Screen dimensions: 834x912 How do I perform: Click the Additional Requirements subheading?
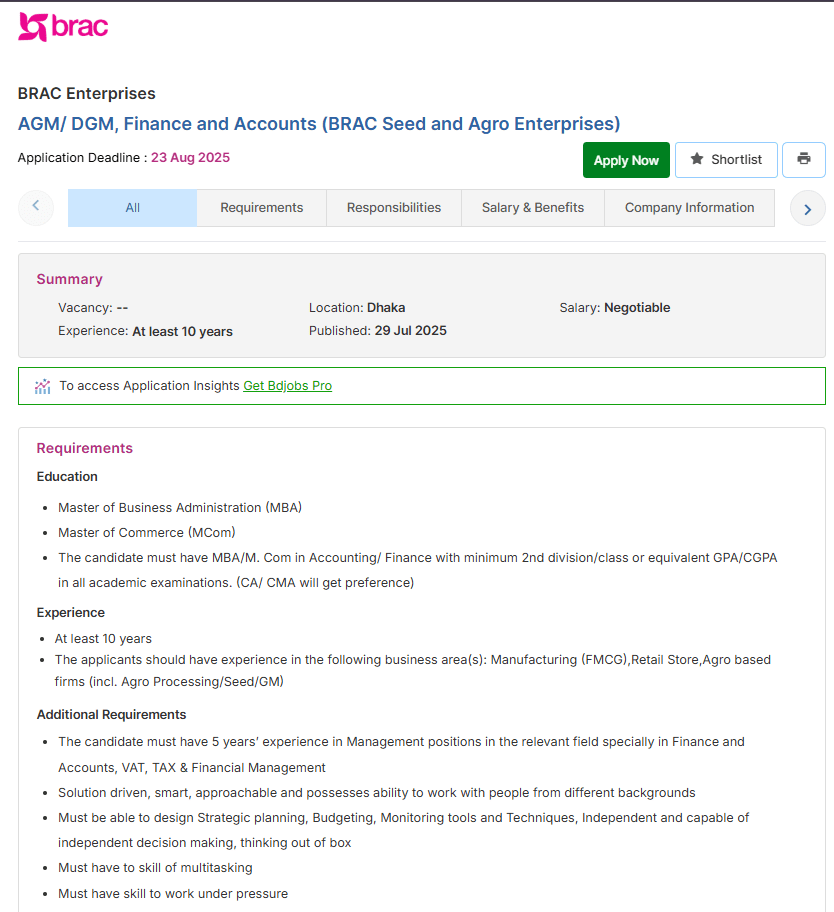click(x=111, y=715)
